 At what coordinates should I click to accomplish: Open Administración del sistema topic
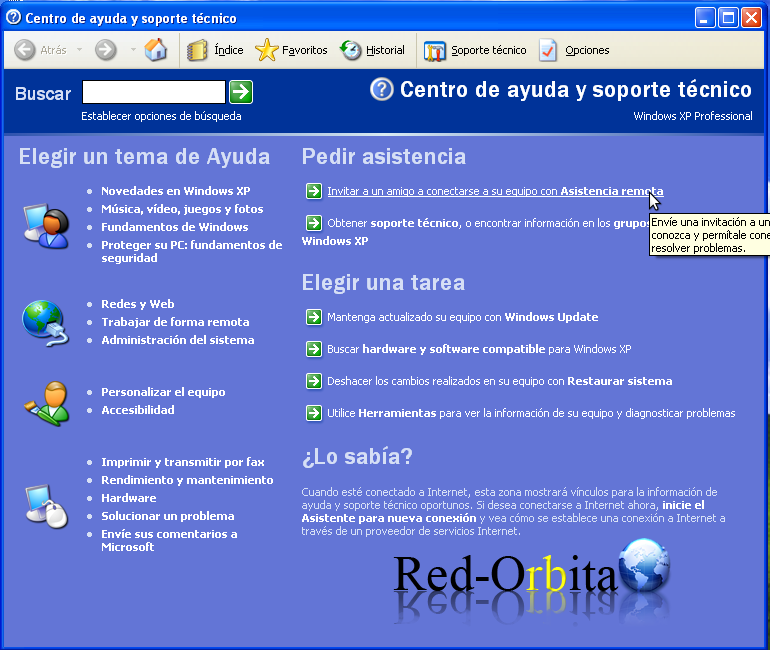click(x=178, y=340)
